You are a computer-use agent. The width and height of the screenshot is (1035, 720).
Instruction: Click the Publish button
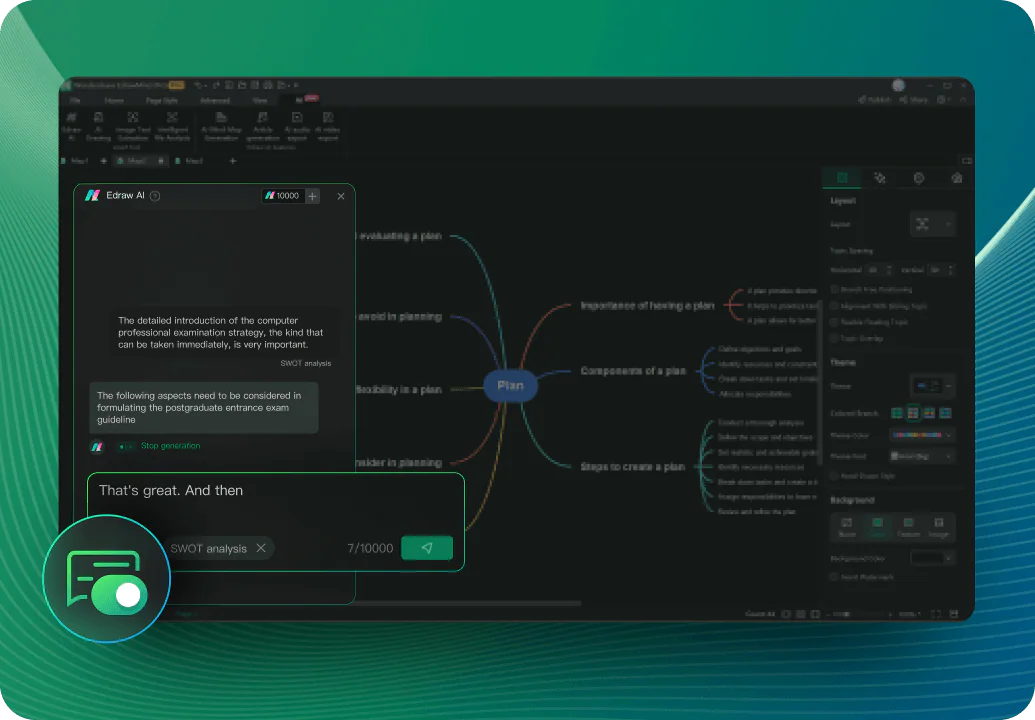875,100
